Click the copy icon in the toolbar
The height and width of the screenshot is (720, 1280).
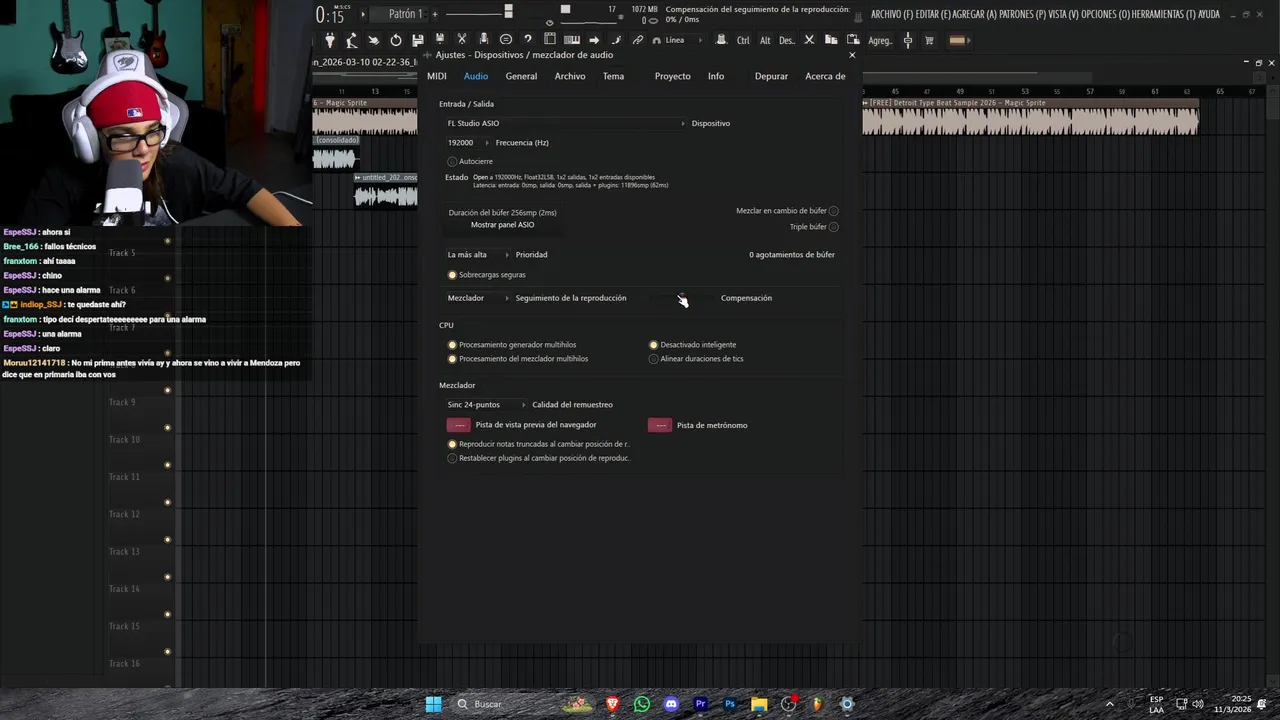[831, 40]
